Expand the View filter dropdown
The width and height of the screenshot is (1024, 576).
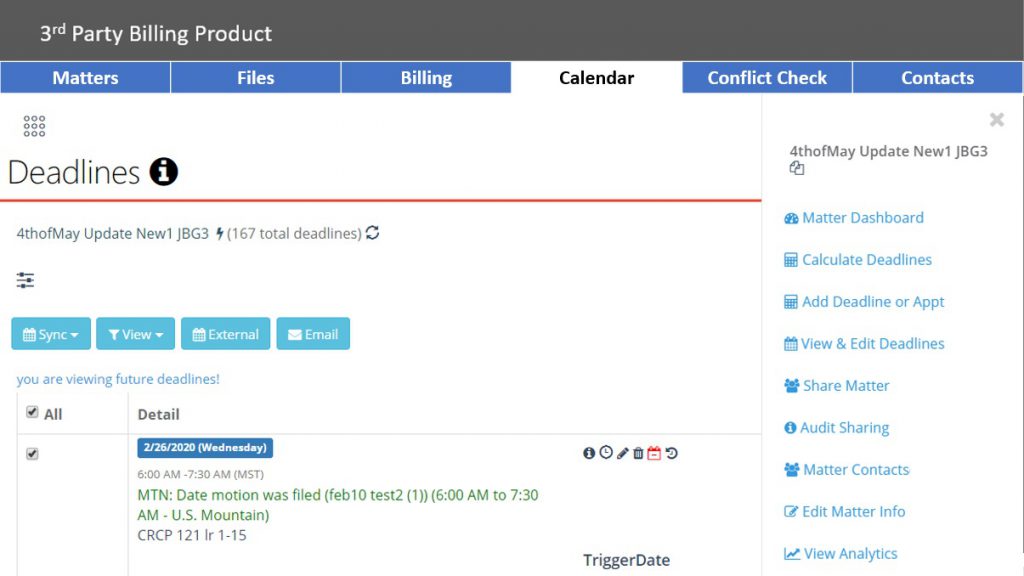tap(135, 334)
